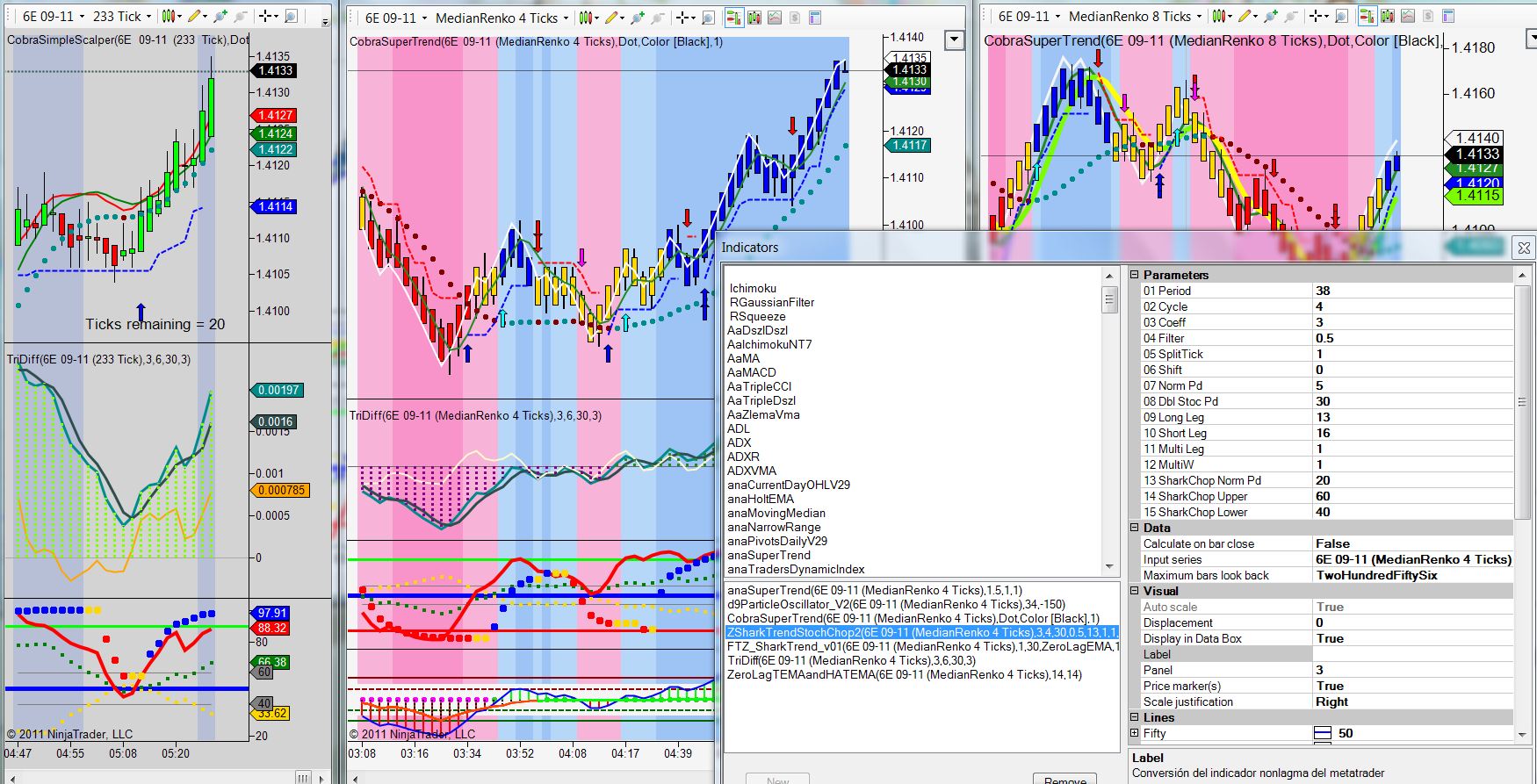
Task: Select pencil drawing tool in MedianRenko 8 Ticks chart
Action: click(x=1246, y=17)
